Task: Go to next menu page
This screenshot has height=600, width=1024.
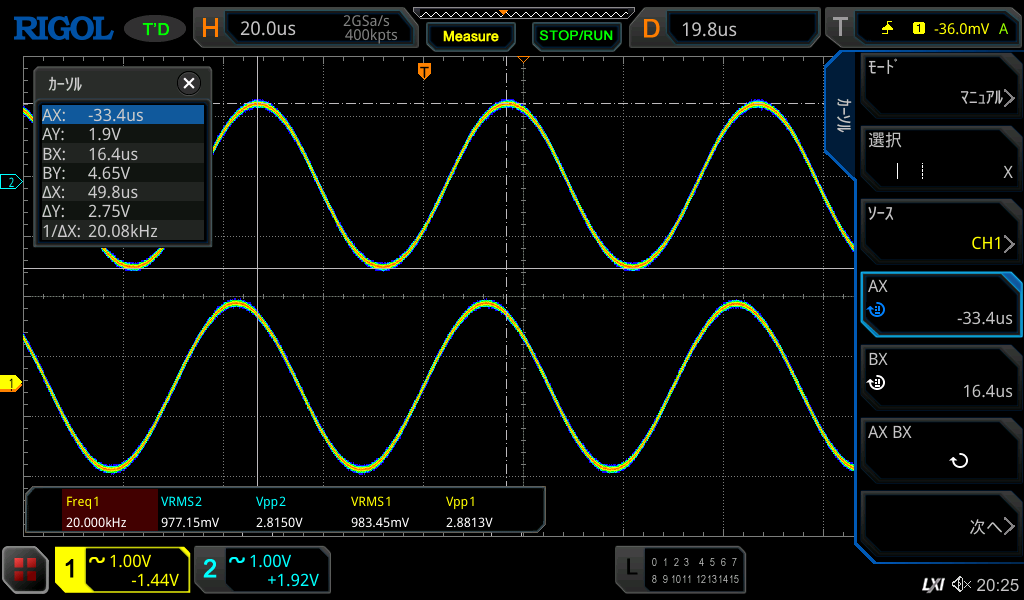Action: tap(940, 527)
